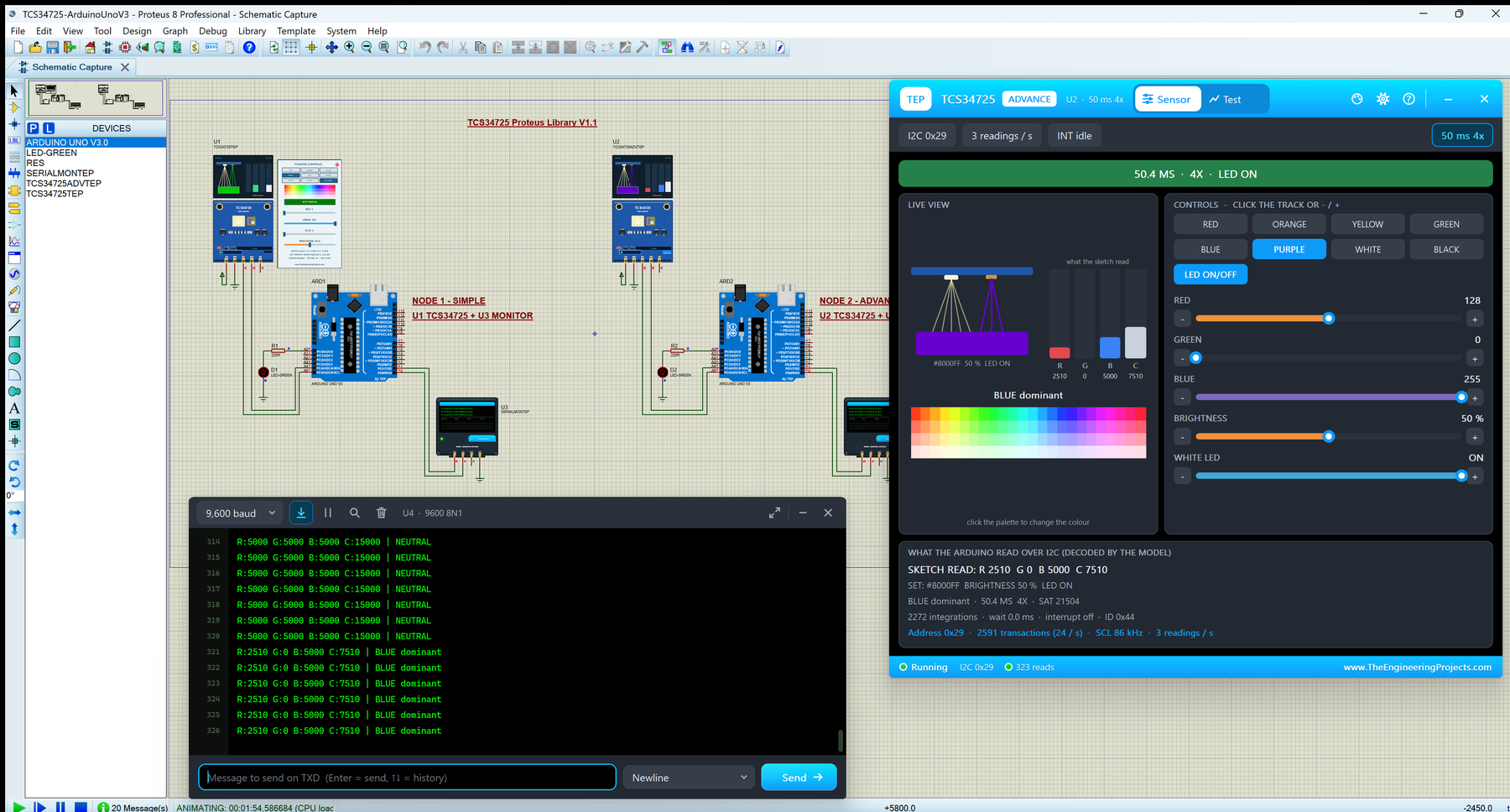This screenshot has height=812, width=1510.
Task: Decrease the BLUE value with minus button
Action: 1182,398
